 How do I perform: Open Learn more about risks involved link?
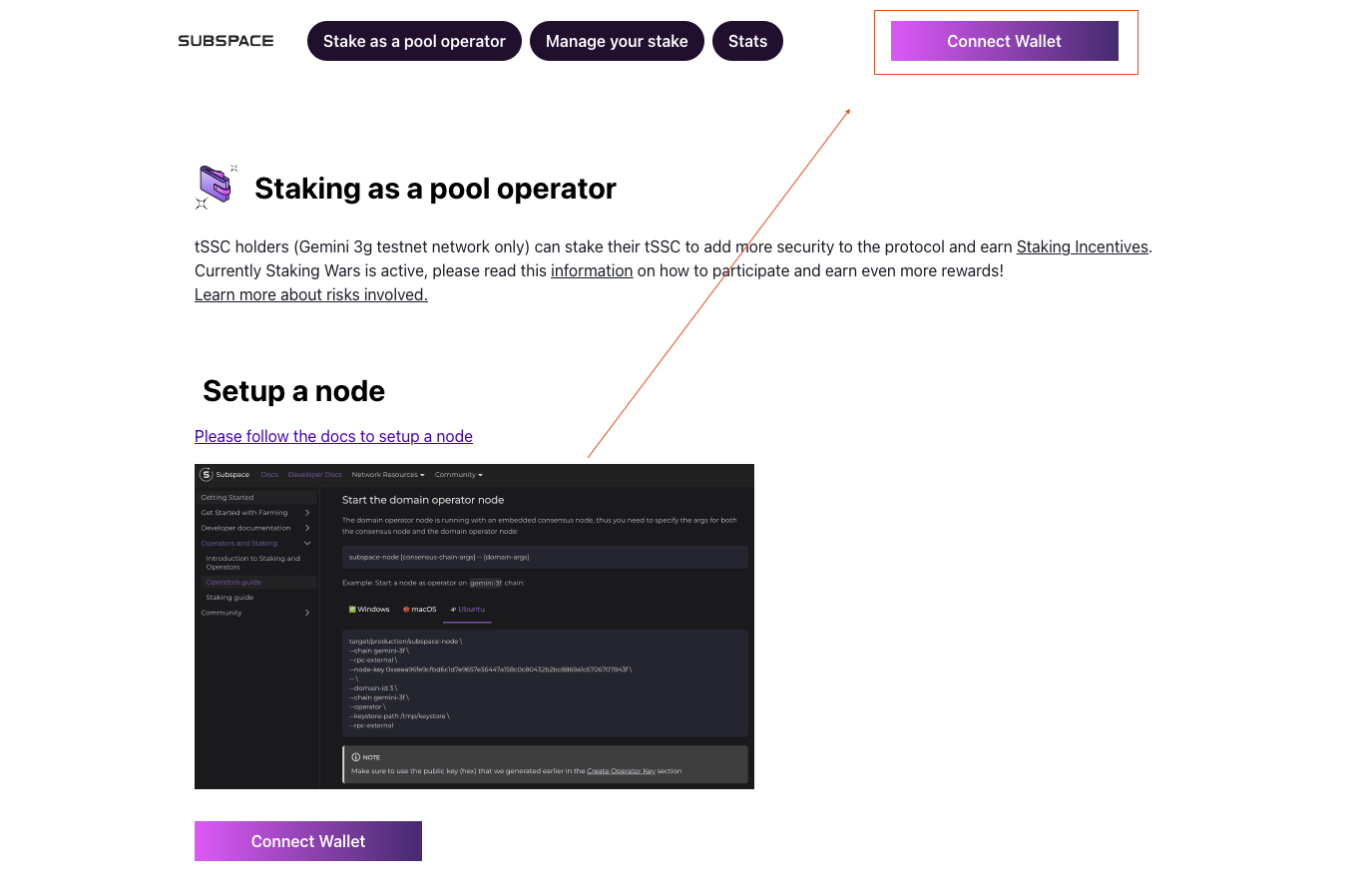(x=311, y=294)
